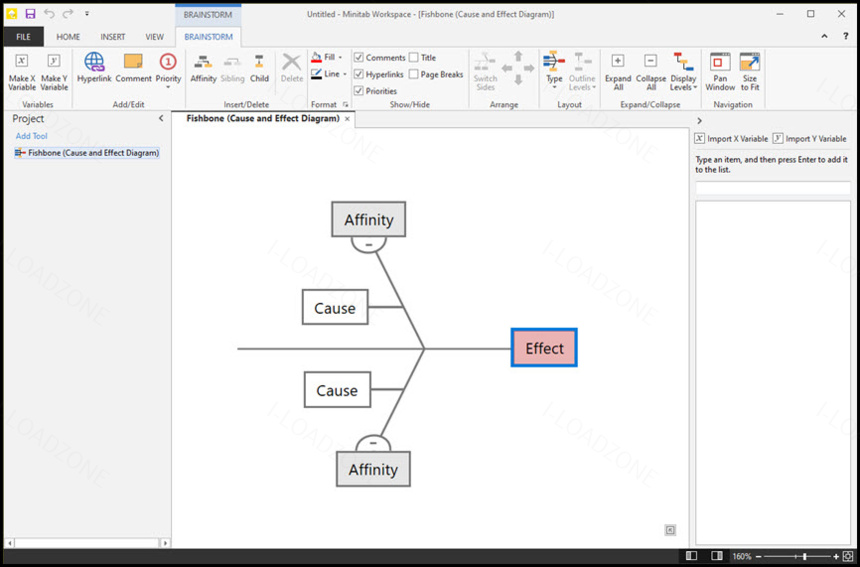
Task: Switch to the VIEW tab
Action: [154, 37]
